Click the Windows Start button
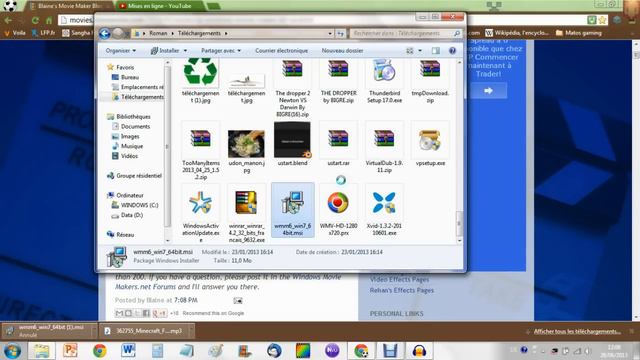Image resolution: width=640 pixels, height=360 pixels. pyautogui.click(x=12, y=351)
